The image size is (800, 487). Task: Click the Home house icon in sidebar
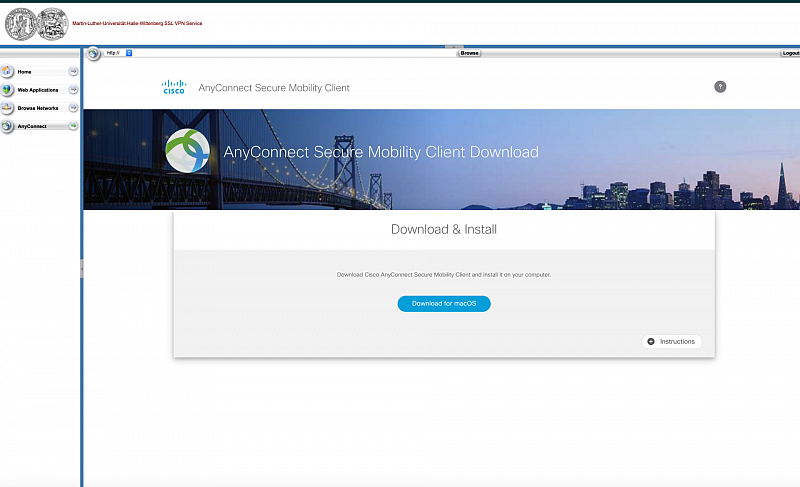pos(7,71)
